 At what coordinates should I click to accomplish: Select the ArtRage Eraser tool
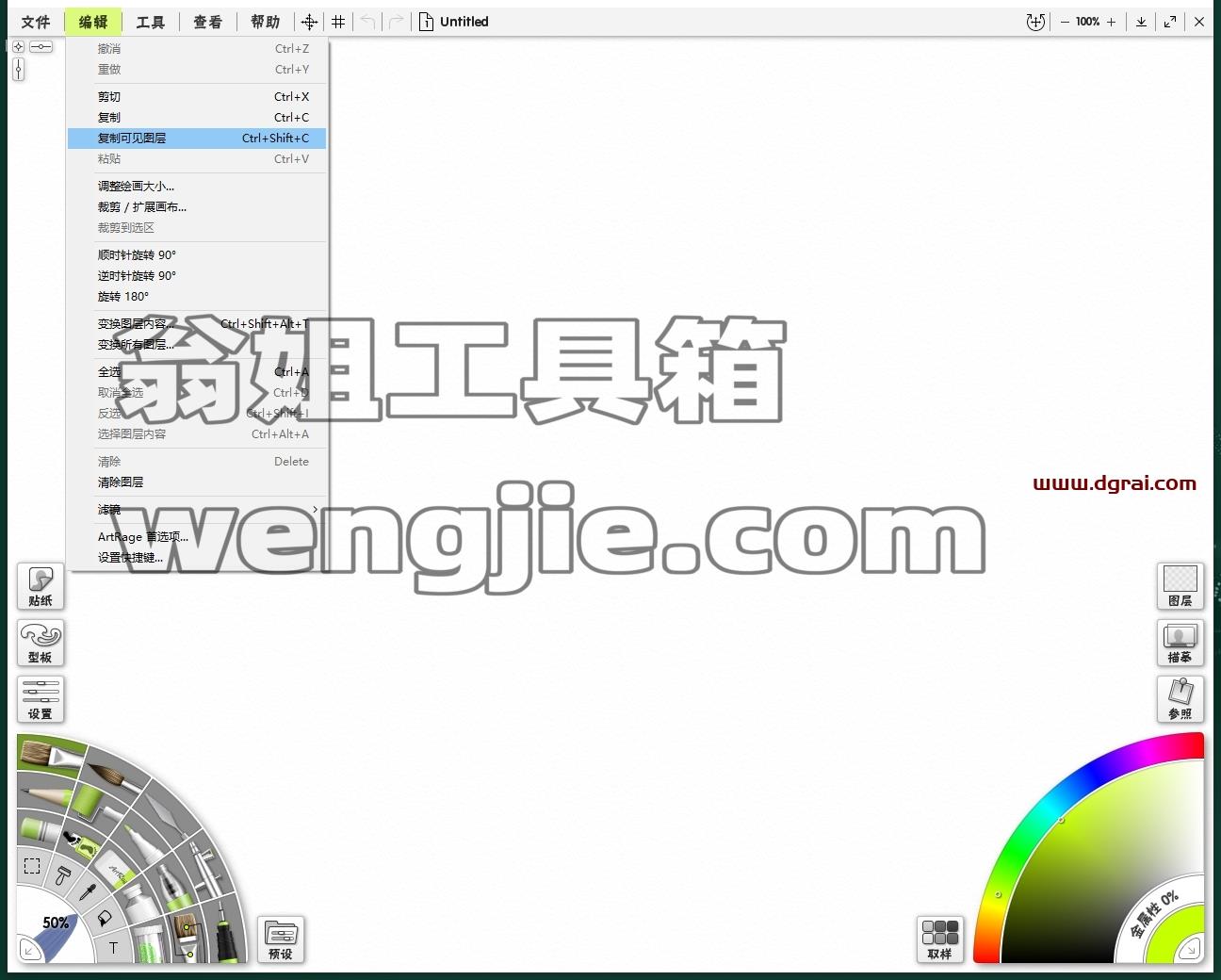point(115,871)
